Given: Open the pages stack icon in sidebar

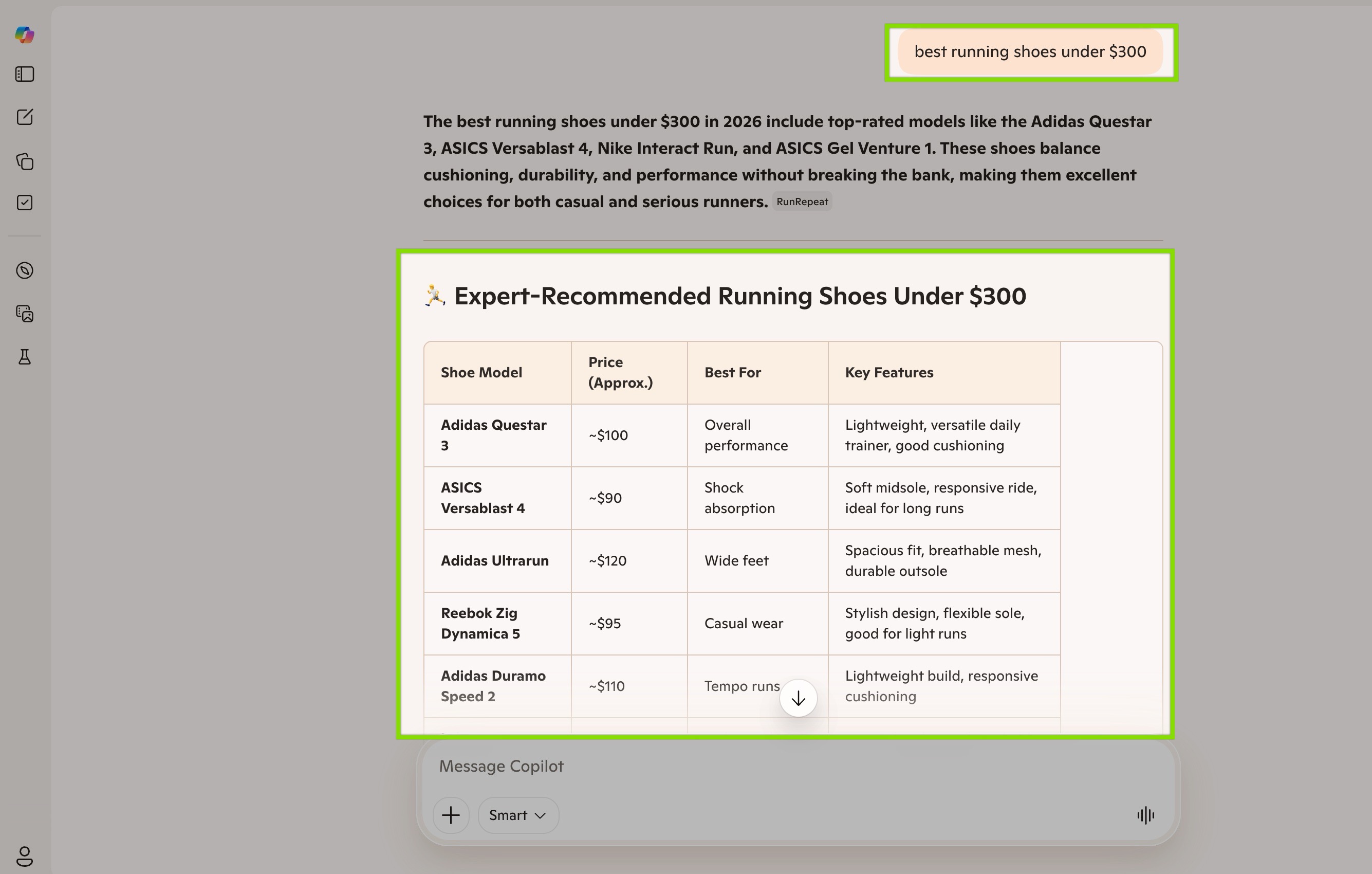Looking at the screenshot, I should [x=25, y=161].
